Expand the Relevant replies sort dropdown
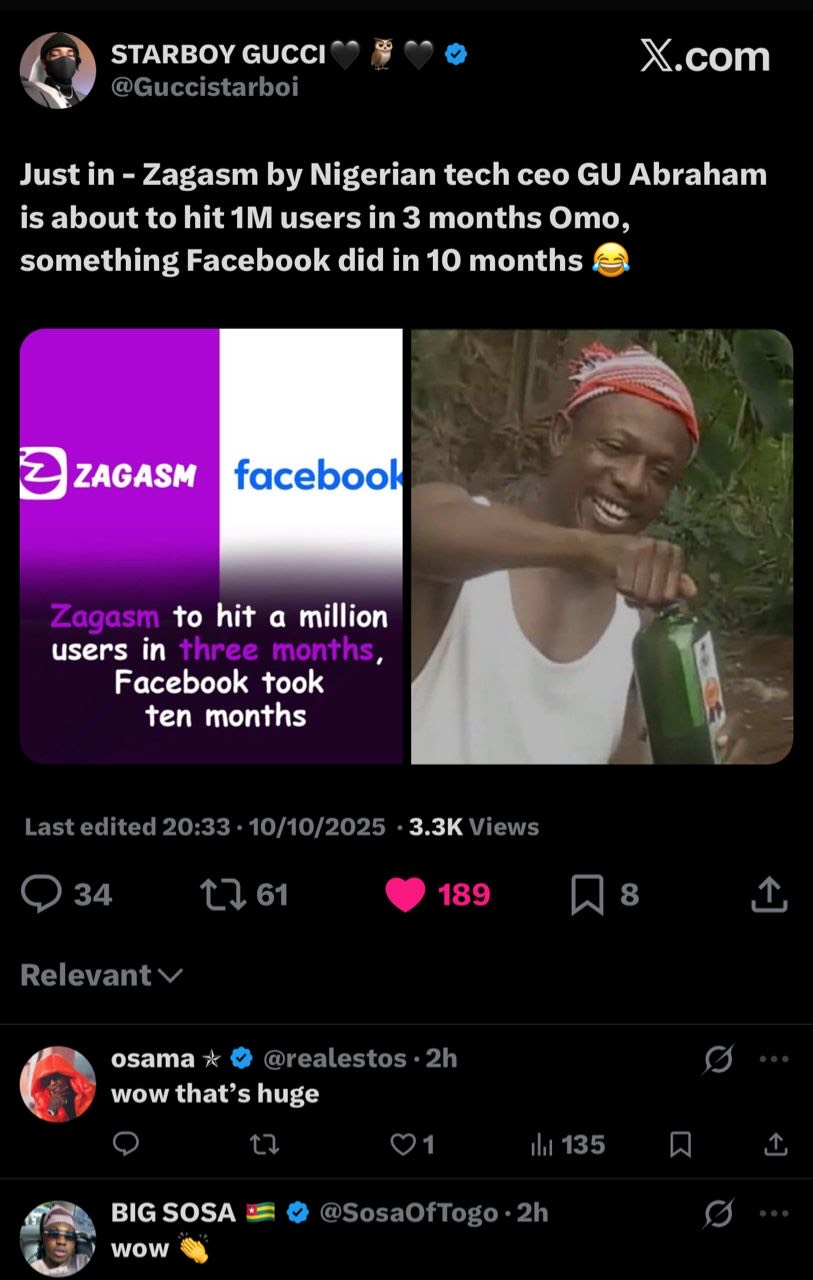Screen dimensions: 813x1280 pyautogui.click(x=101, y=975)
